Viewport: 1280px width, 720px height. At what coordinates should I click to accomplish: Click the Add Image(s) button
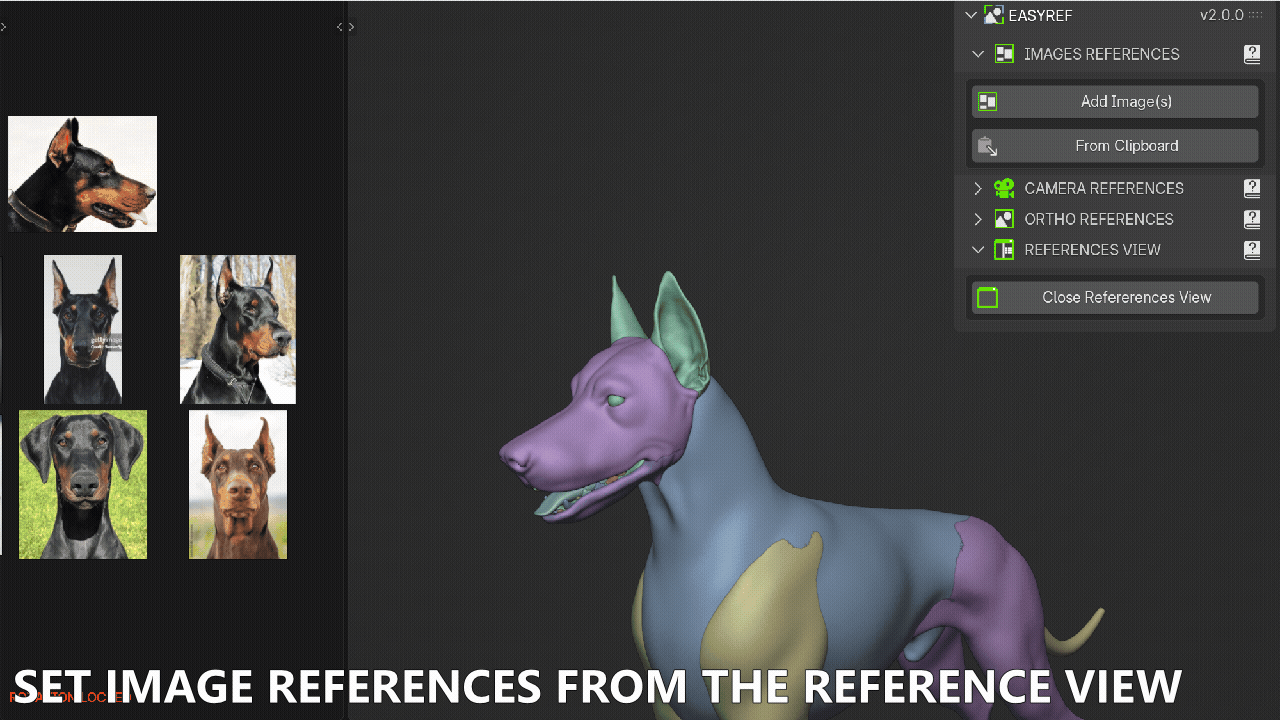tap(1114, 101)
